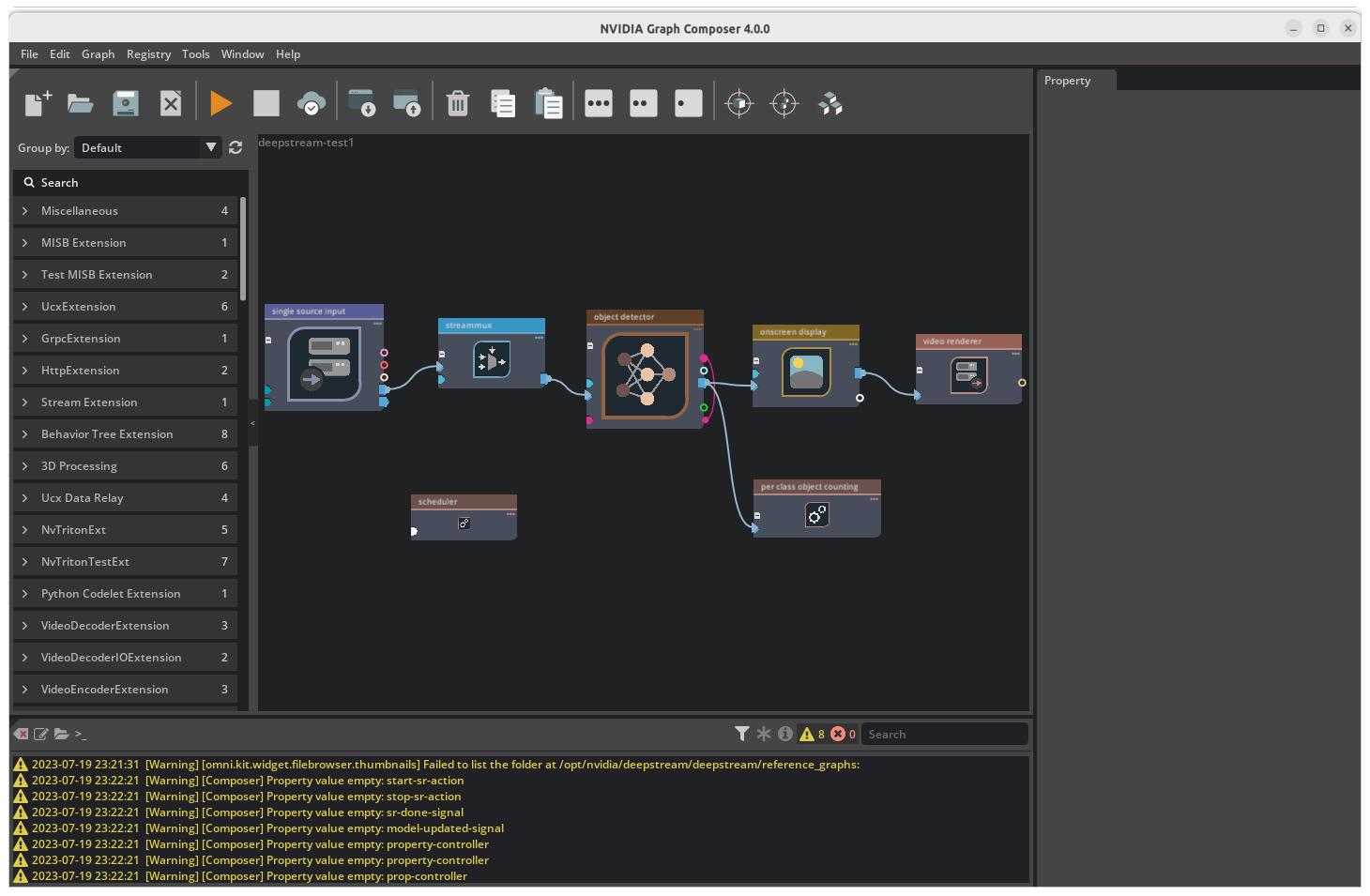
Task: Open the Tools menu
Action: click(196, 54)
